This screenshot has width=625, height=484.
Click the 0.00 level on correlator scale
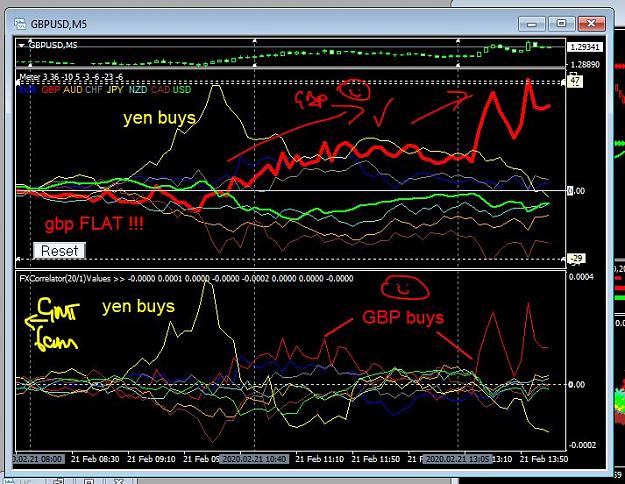pos(576,385)
